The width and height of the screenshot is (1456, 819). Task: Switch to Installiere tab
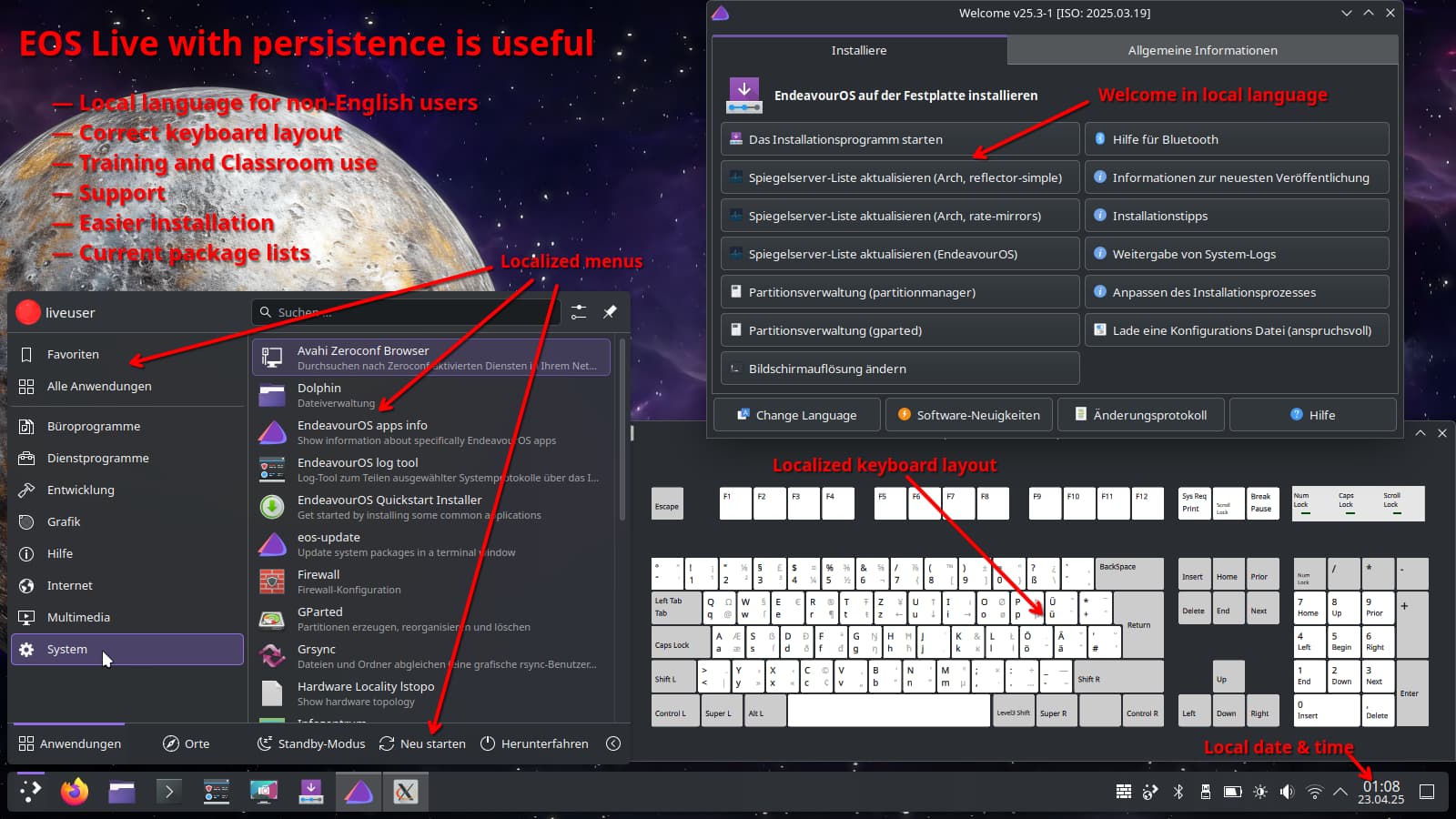(859, 50)
